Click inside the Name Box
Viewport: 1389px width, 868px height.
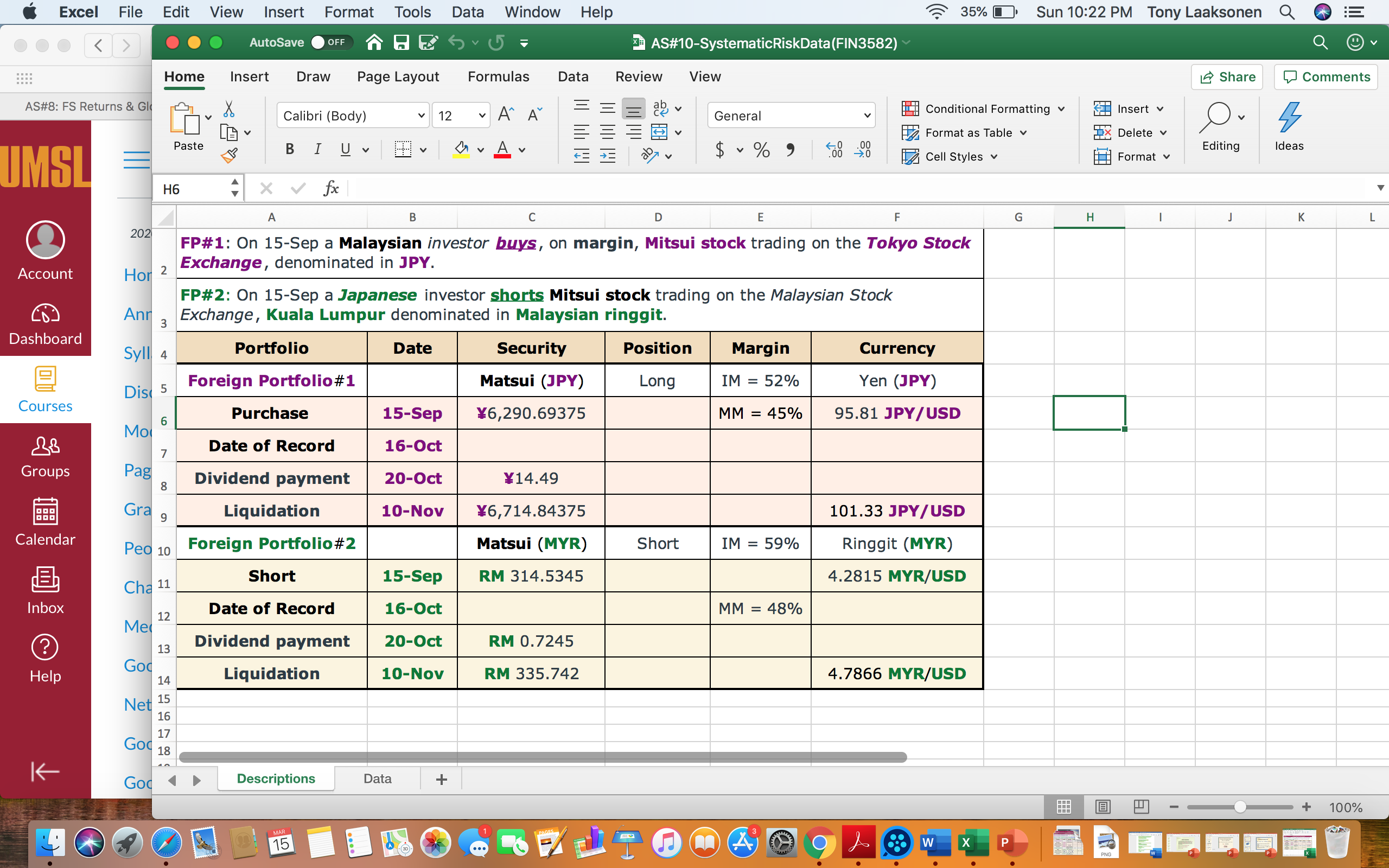[189, 188]
